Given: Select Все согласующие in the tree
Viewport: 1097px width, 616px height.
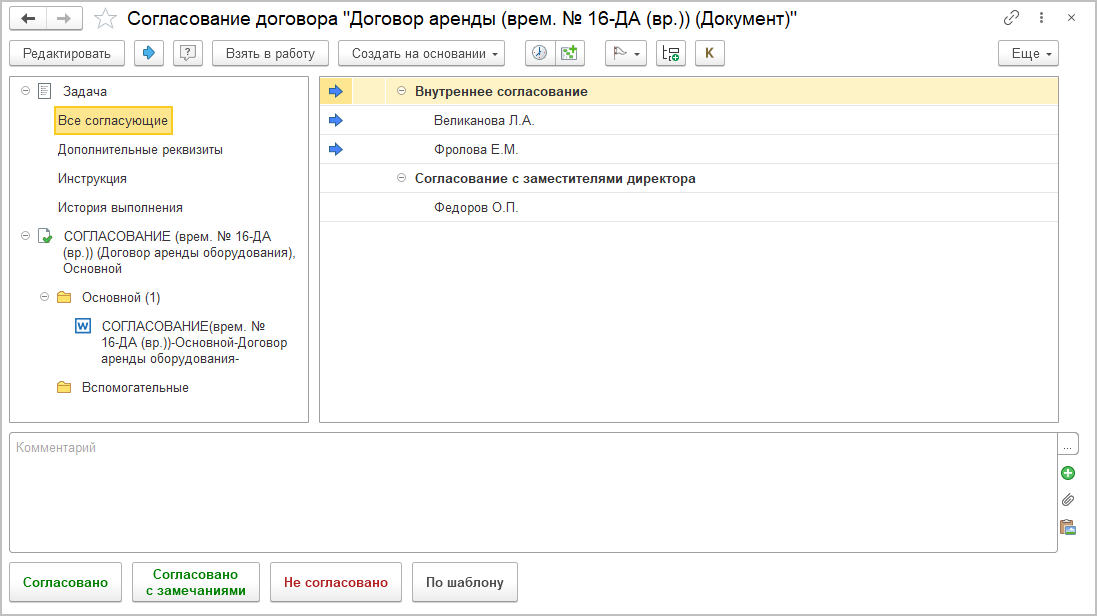Looking at the screenshot, I should pyautogui.click(x=113, y=120).
